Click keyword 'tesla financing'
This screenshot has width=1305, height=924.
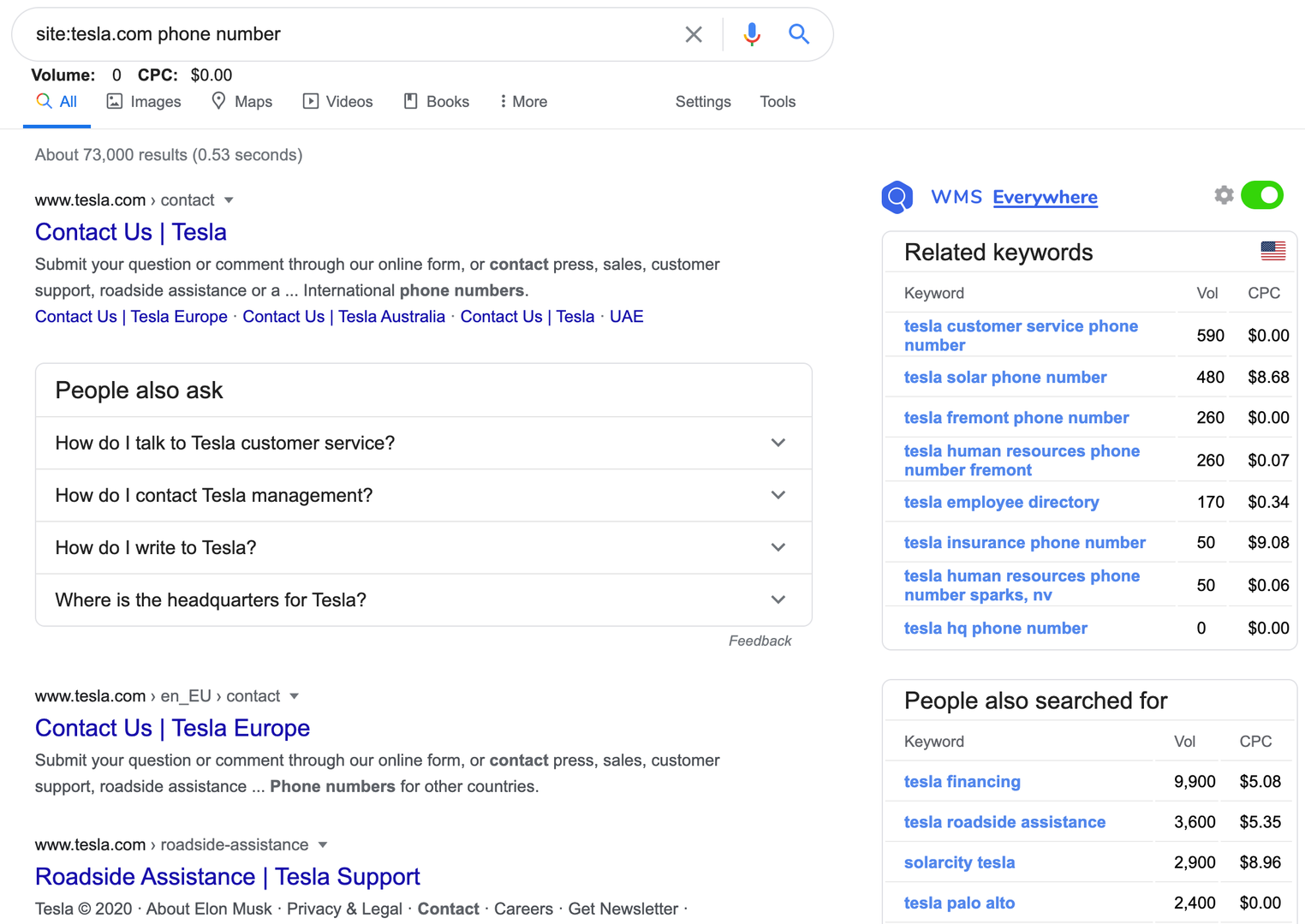[x=962, y=782]
